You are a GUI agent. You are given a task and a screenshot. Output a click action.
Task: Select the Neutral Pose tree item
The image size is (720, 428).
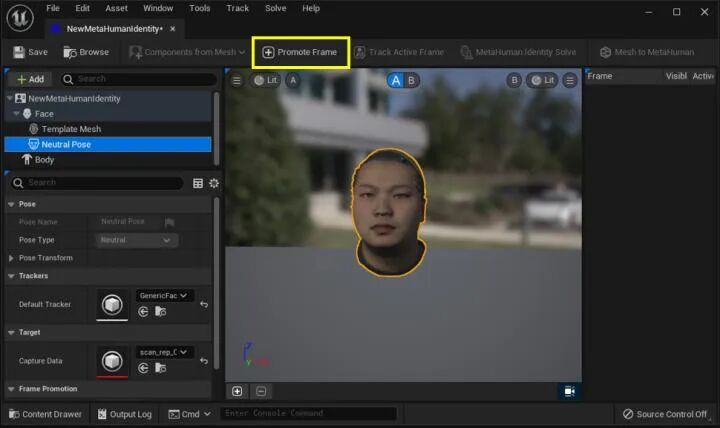pyautogui.click(x=108, y=144)
